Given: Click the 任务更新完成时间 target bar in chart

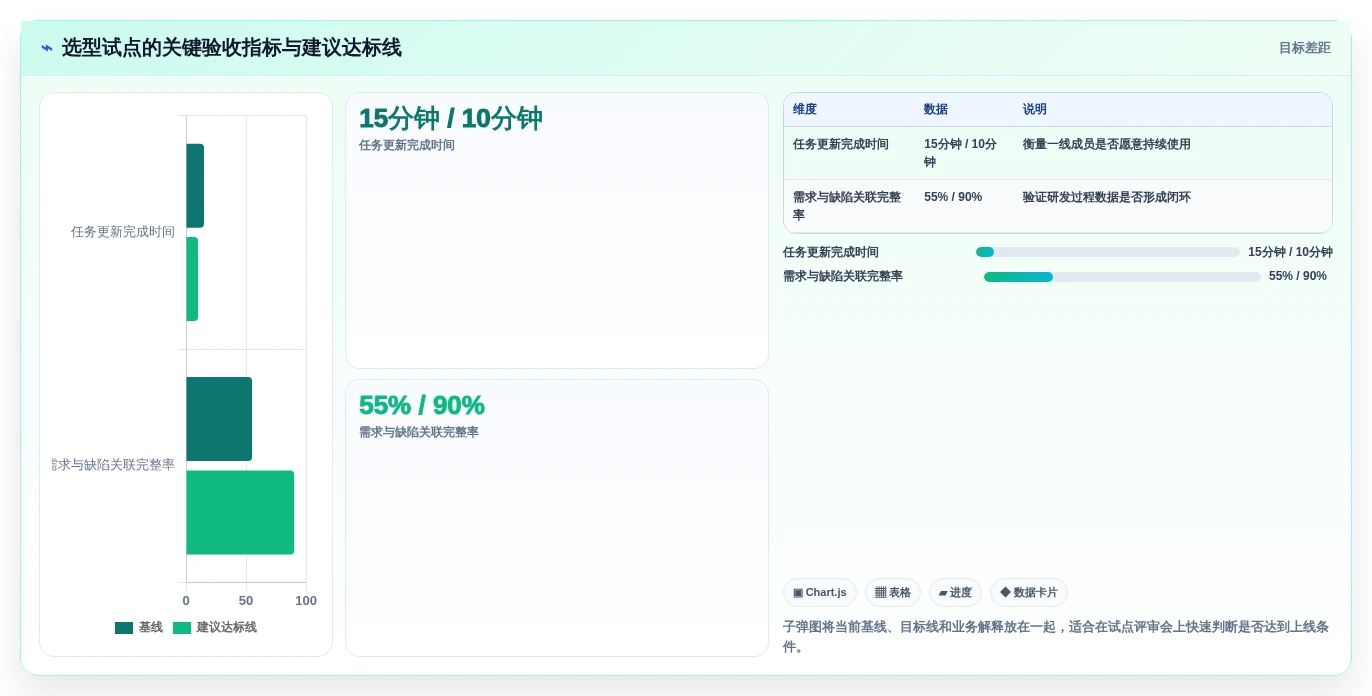Looking at the screenshot, I should point(192,279).
